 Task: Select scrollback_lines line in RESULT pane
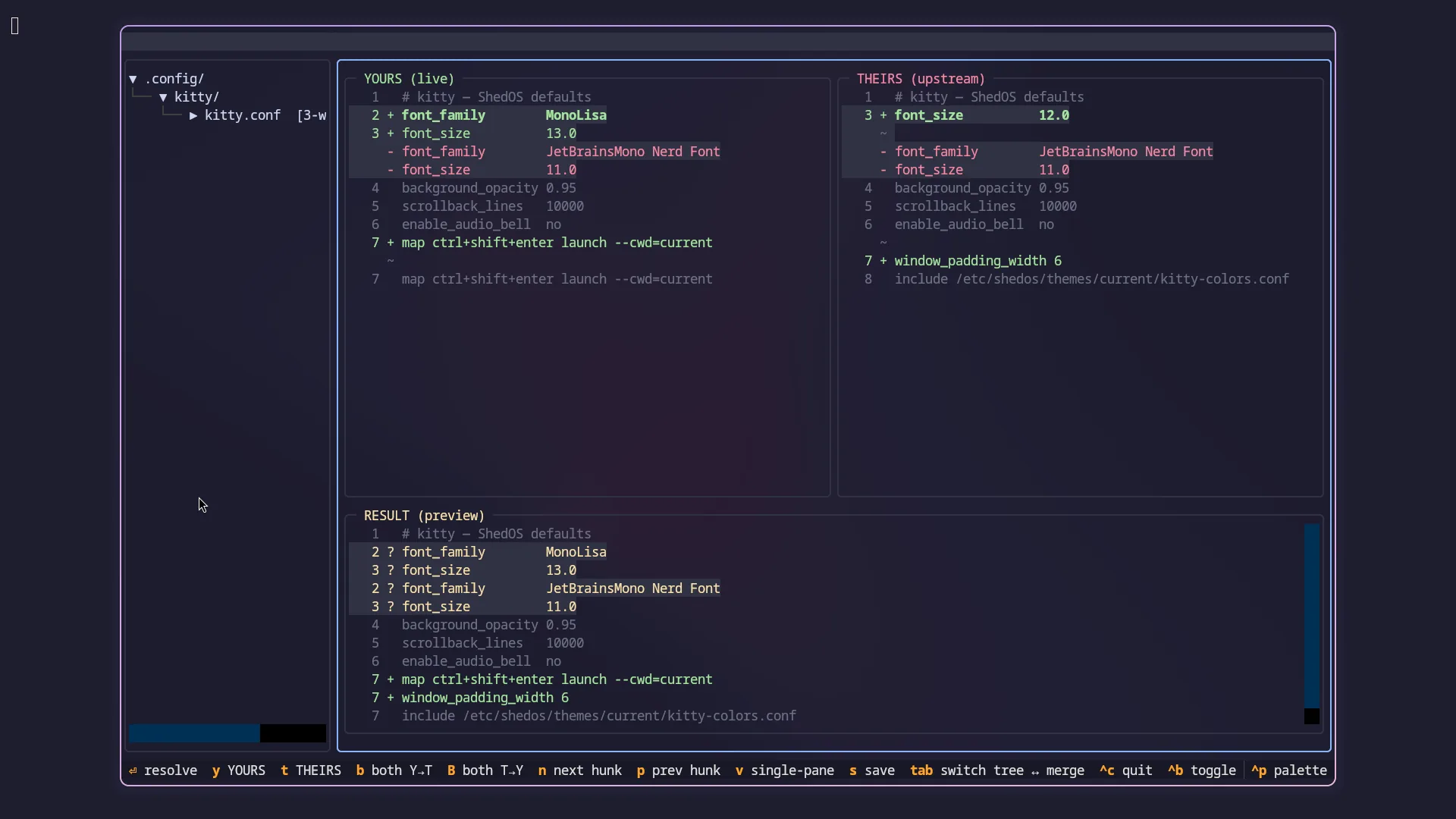(x=478, y=643)
